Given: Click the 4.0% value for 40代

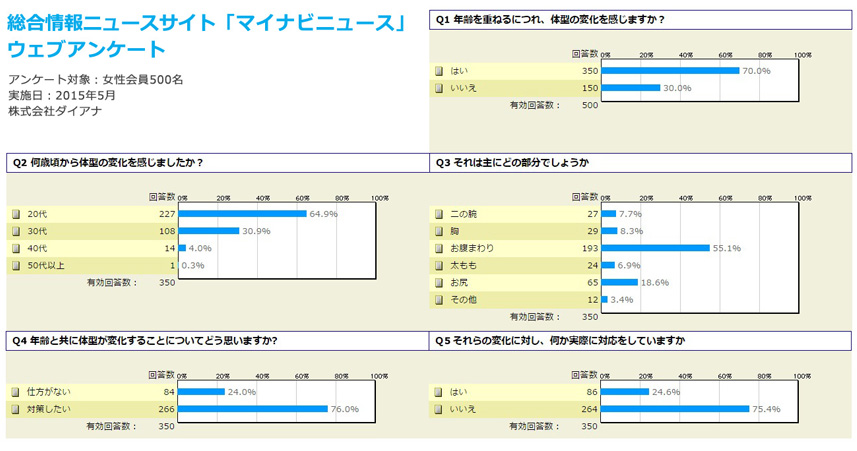Looking at the screenshot, I should [x=200, y=248].
